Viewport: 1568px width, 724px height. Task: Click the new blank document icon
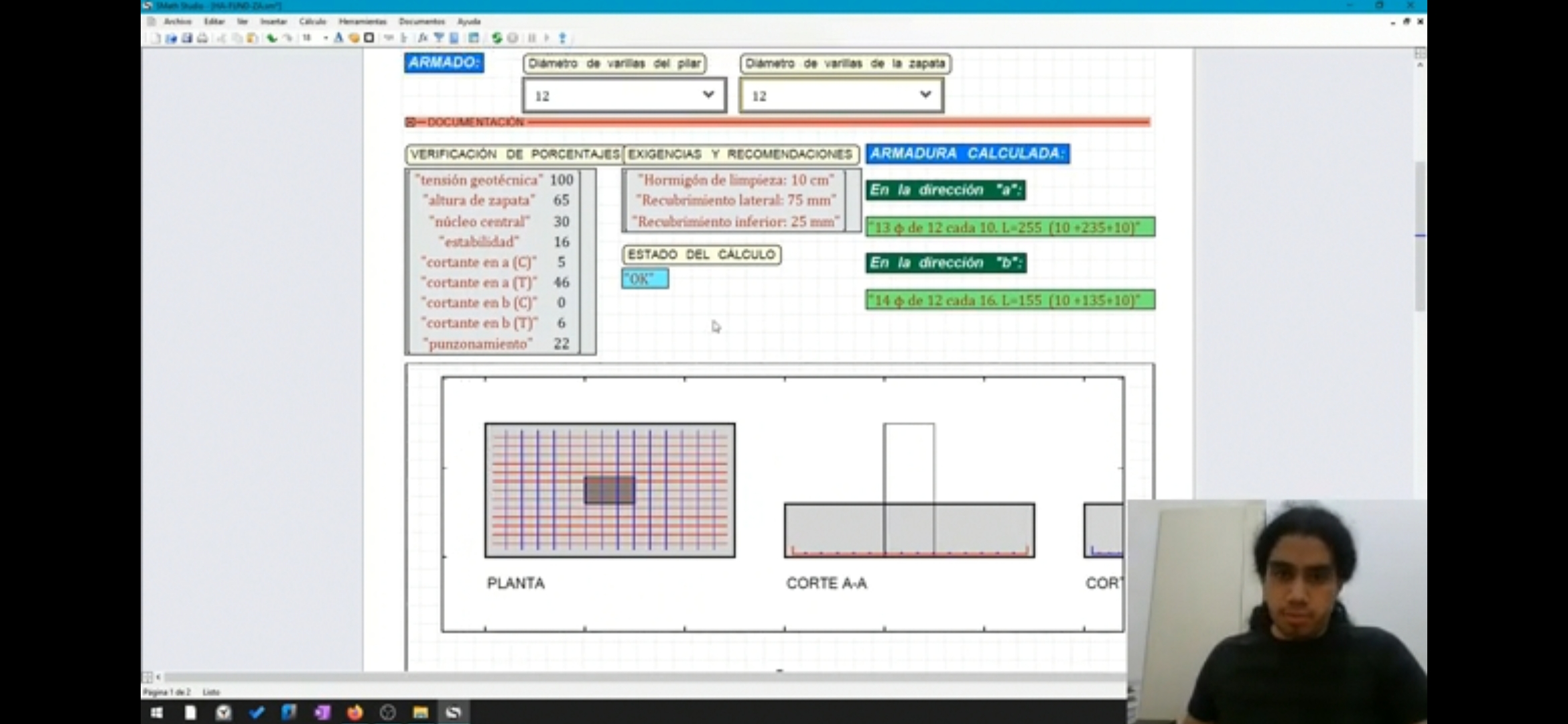coord(155,38)
